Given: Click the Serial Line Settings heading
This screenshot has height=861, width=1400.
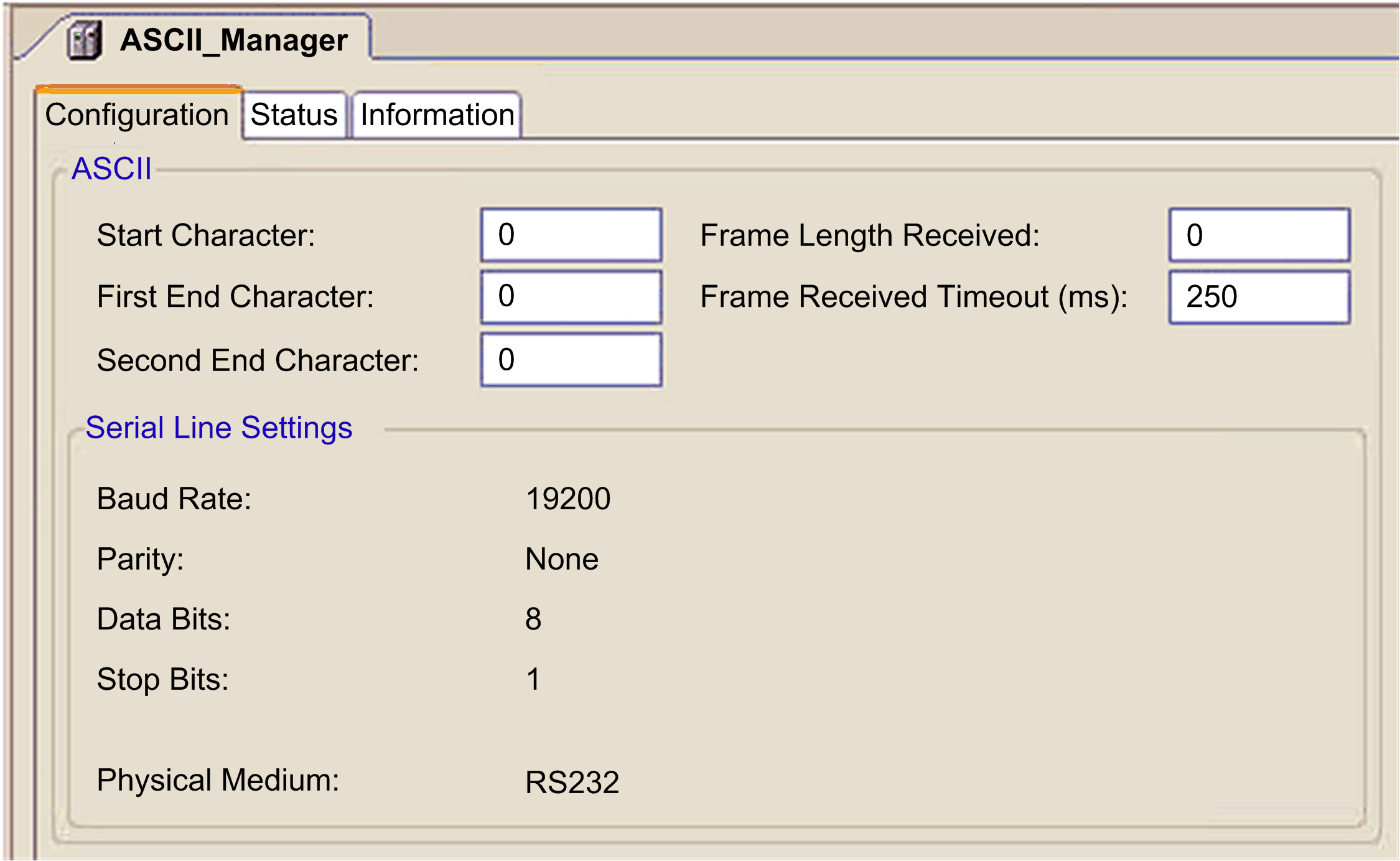Looking at the screenshot, I should point(218,428).
